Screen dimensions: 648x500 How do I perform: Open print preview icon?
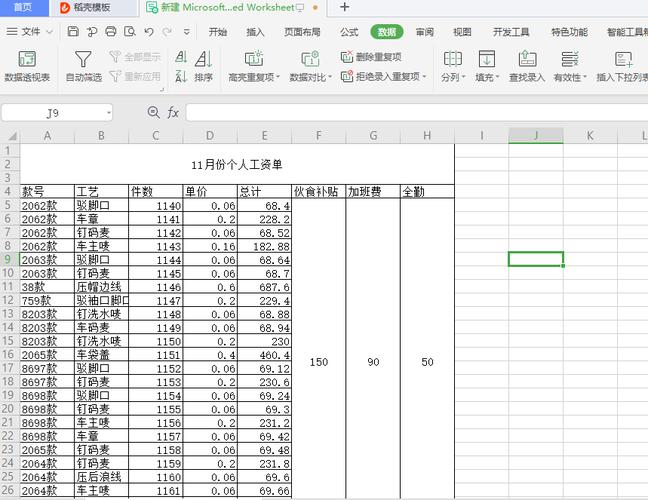[130, 31]
